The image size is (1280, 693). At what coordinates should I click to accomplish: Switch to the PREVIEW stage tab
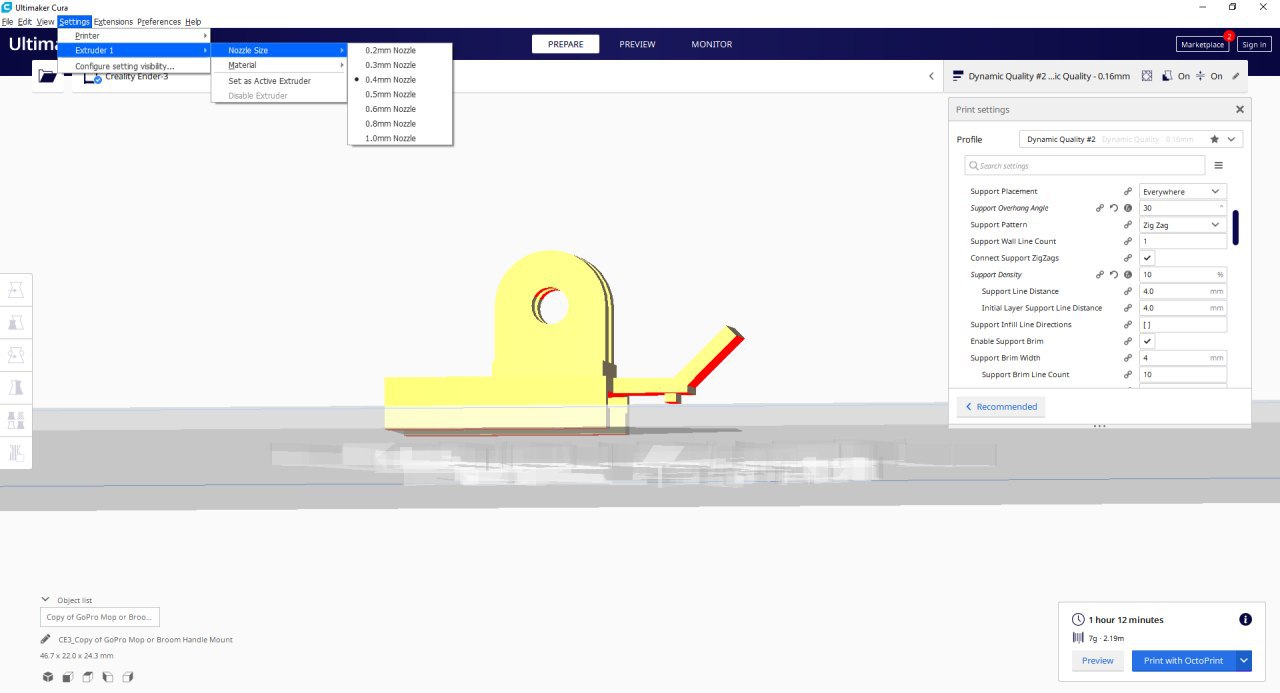click(x=637, y=44)
